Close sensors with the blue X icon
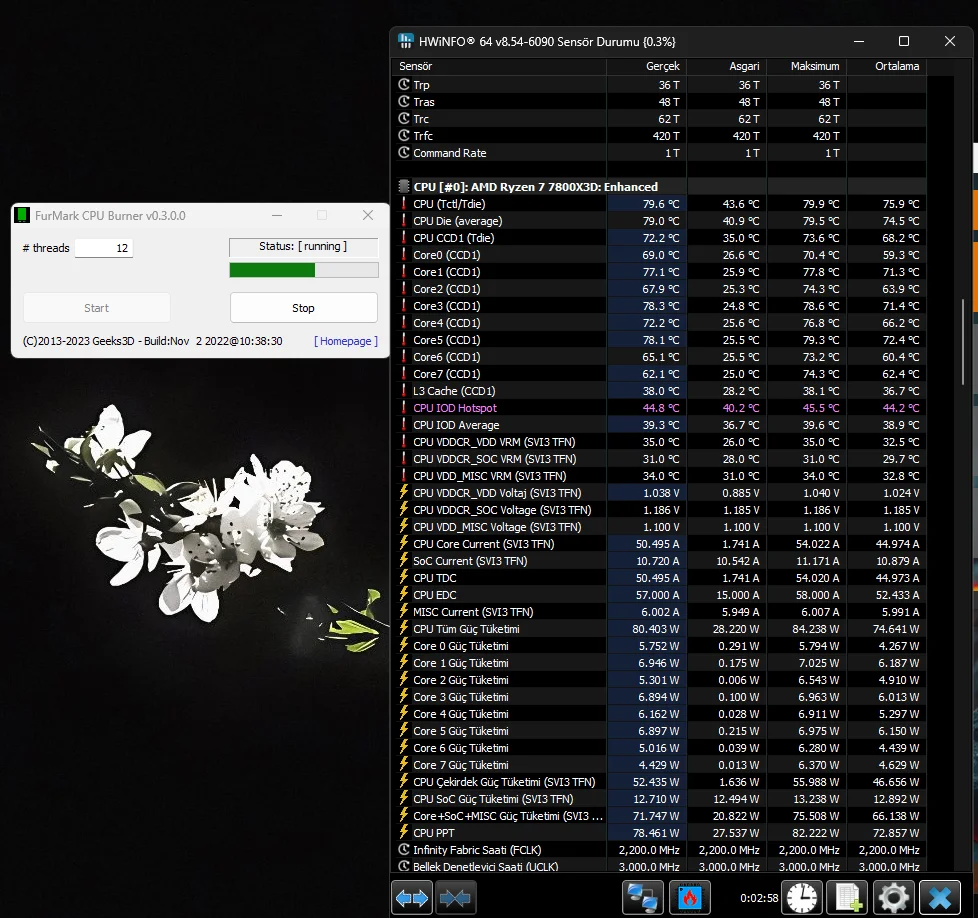The width and height of the screenshot is (978, 918). (x=940, y=898)
